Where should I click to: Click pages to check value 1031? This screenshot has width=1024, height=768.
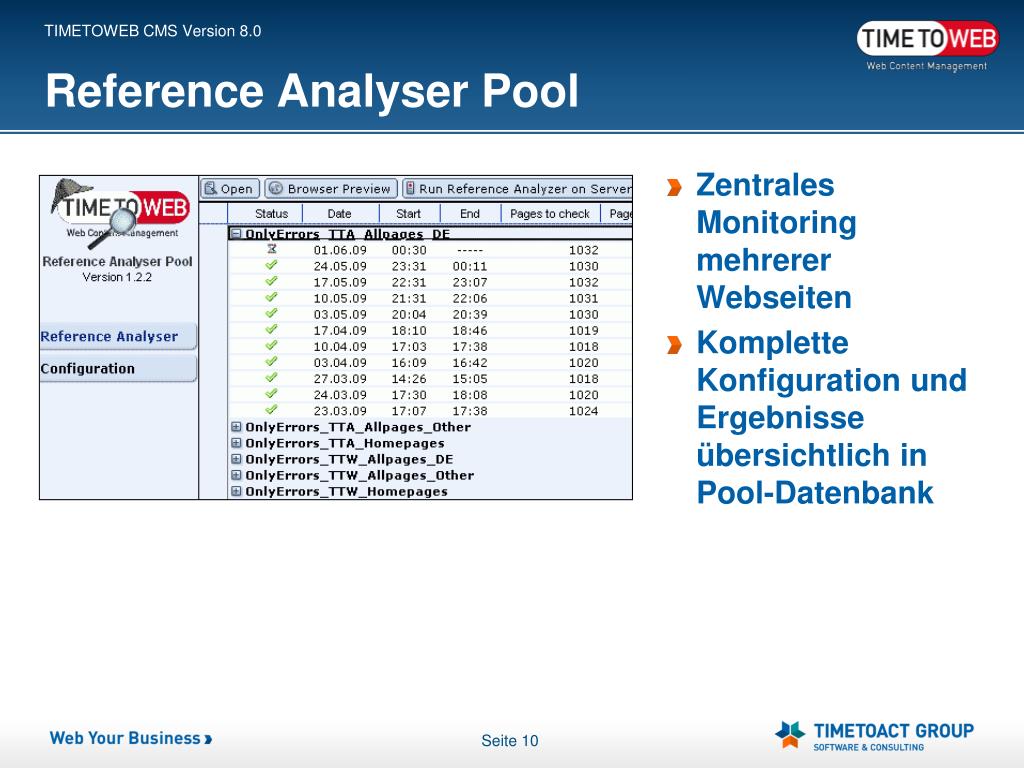[x=583, y=298]
